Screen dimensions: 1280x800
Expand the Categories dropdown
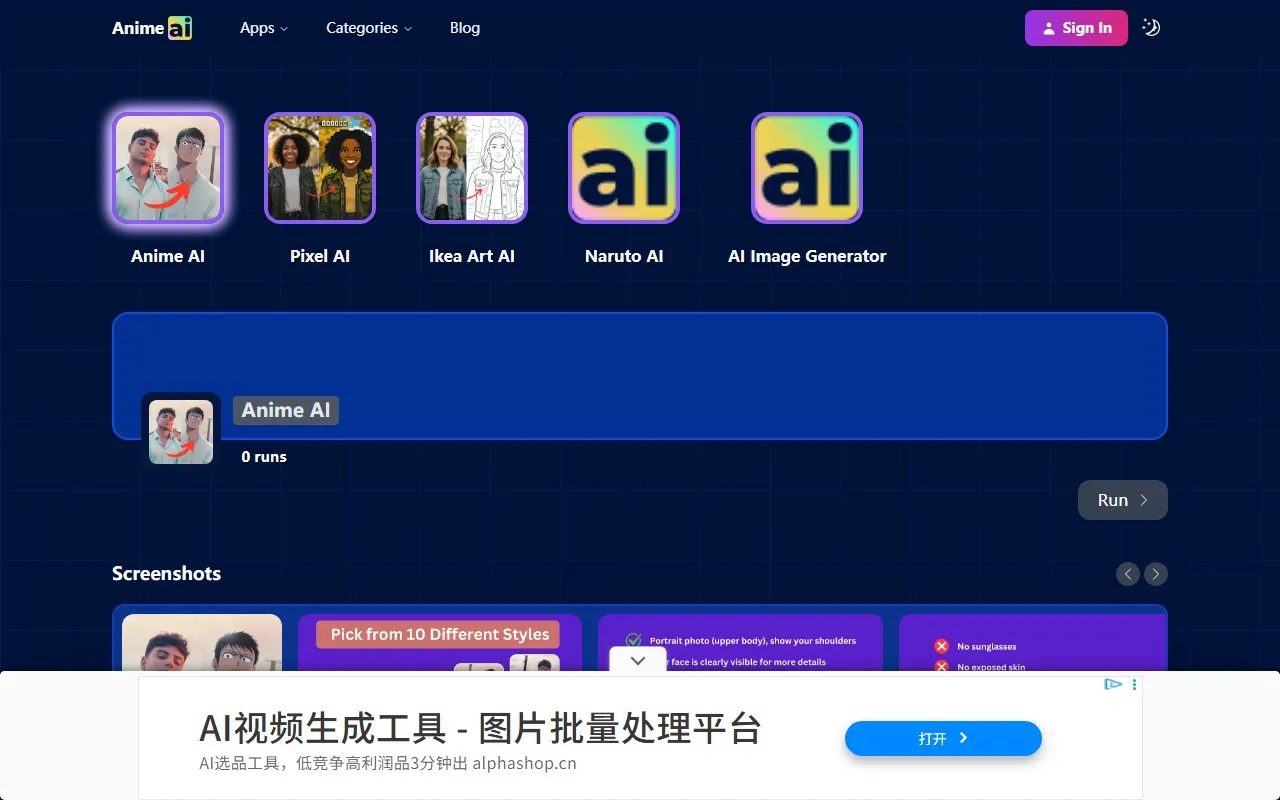368,28
